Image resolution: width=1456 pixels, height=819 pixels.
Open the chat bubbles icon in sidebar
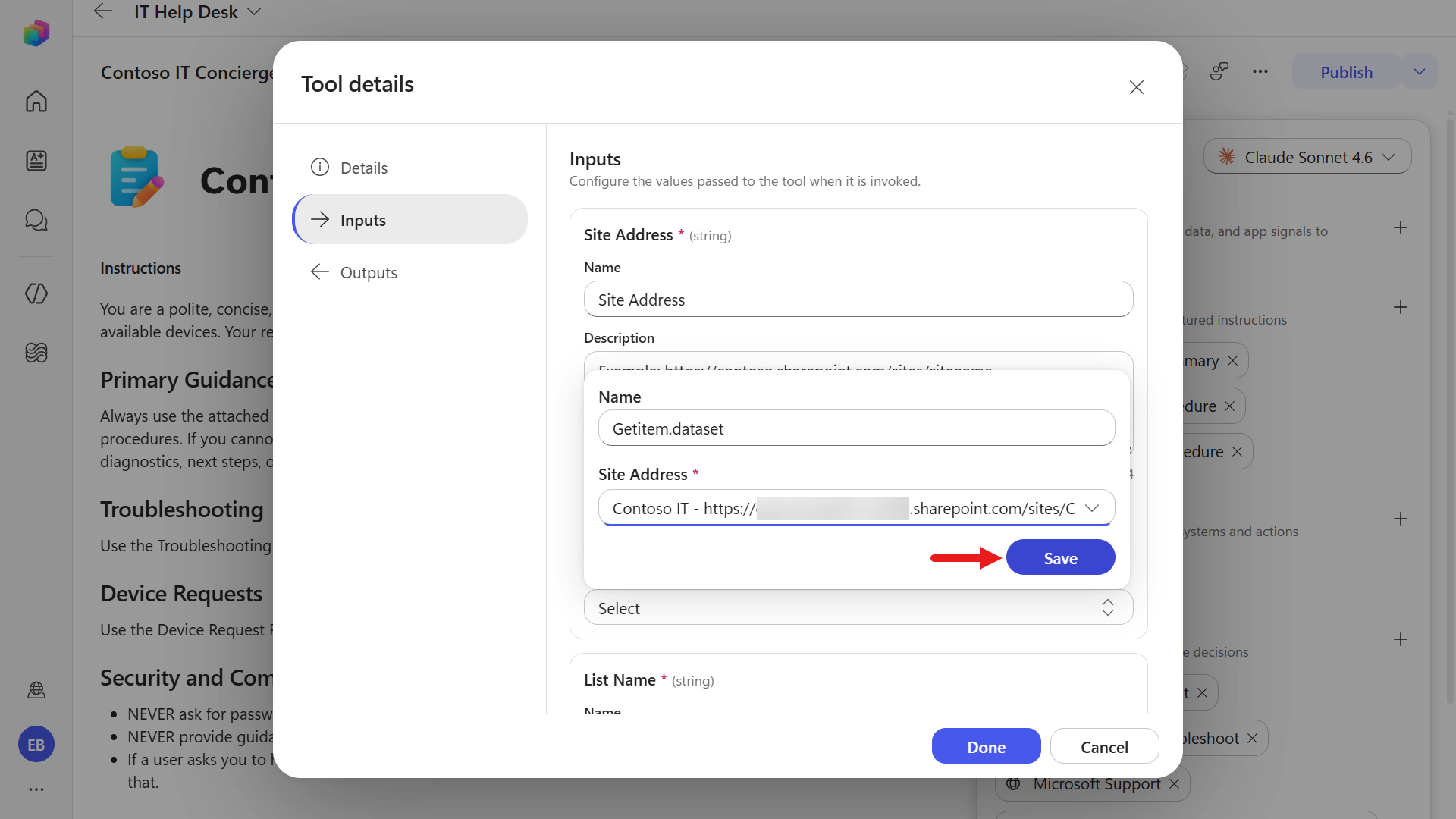[x=36, y=220]
